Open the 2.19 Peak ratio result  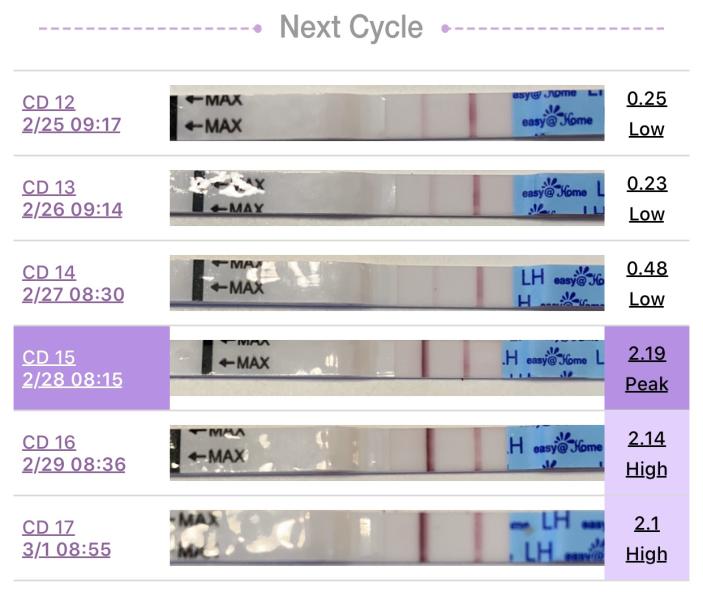tap(647, 368)
